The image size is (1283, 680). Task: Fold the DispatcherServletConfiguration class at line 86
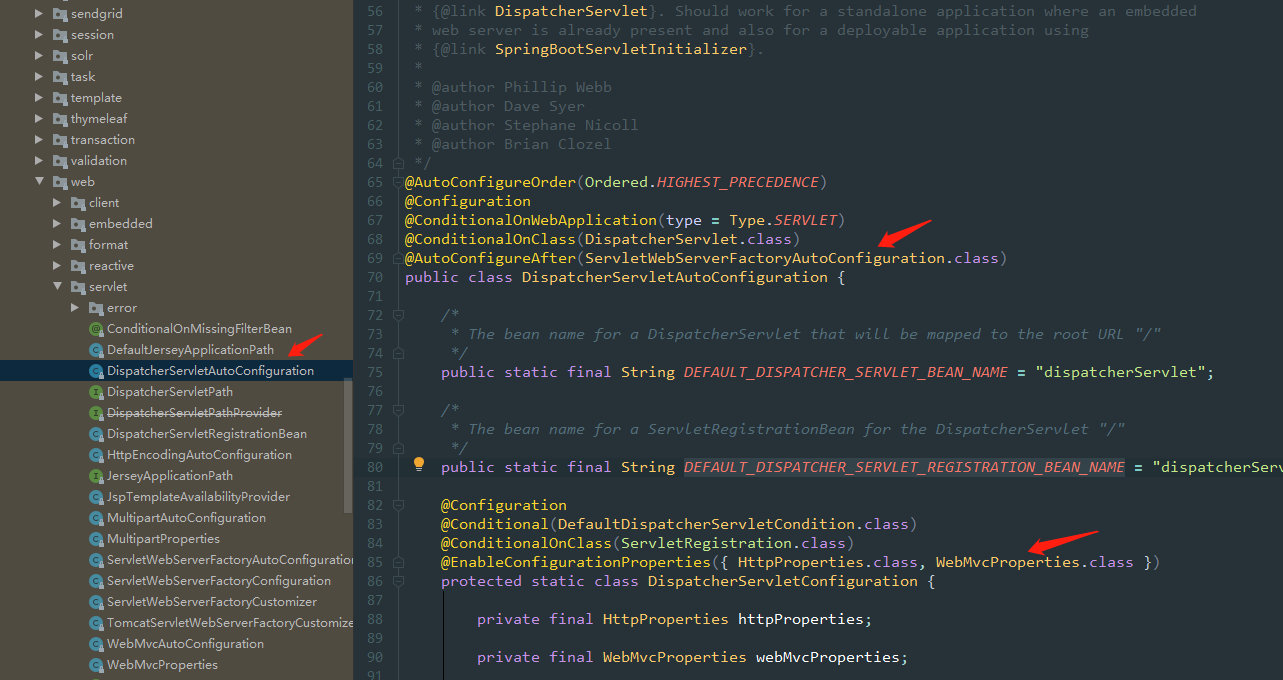(398, 581)
